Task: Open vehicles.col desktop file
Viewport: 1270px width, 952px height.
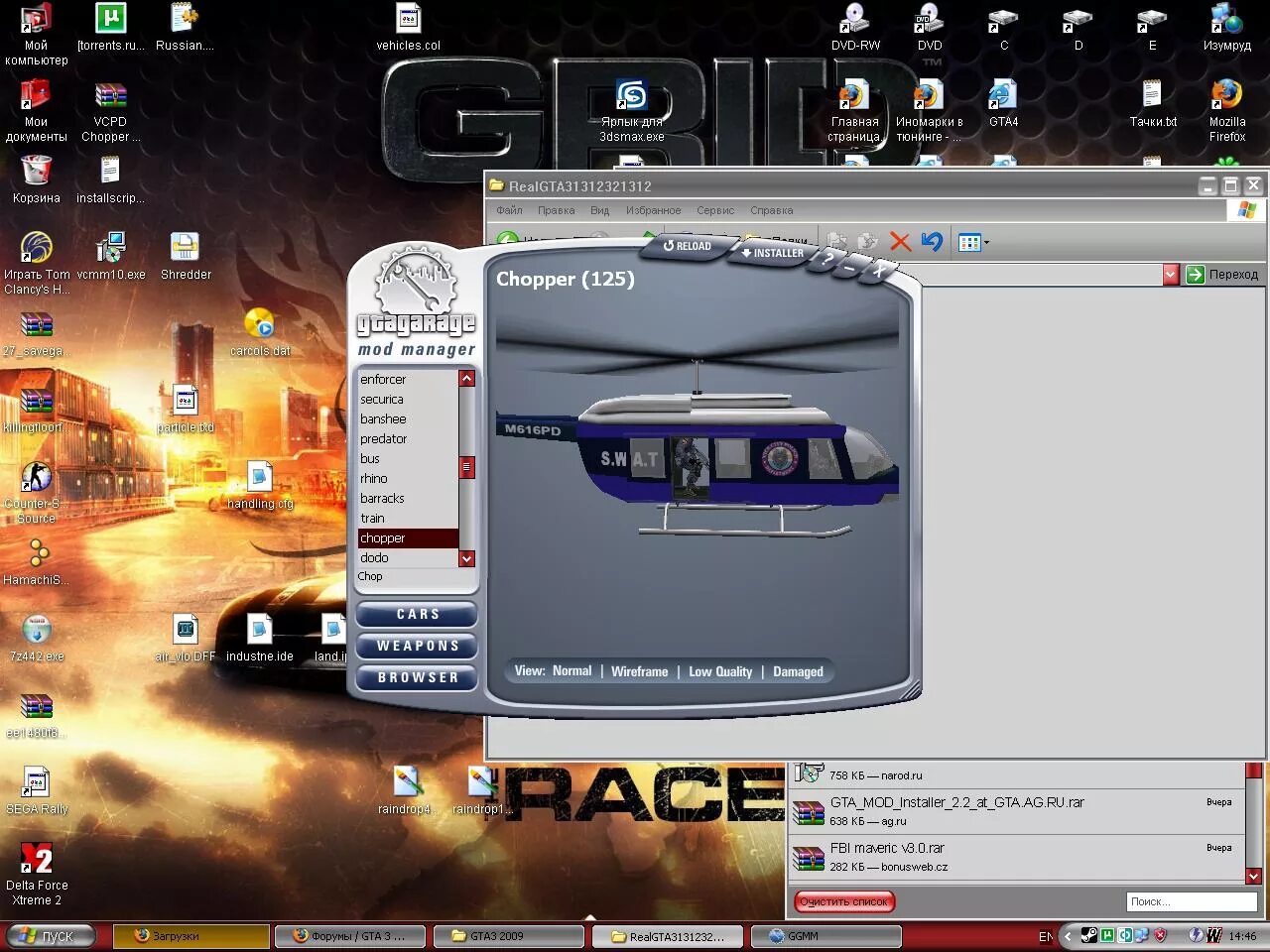Action: click(x=408, y=28)
